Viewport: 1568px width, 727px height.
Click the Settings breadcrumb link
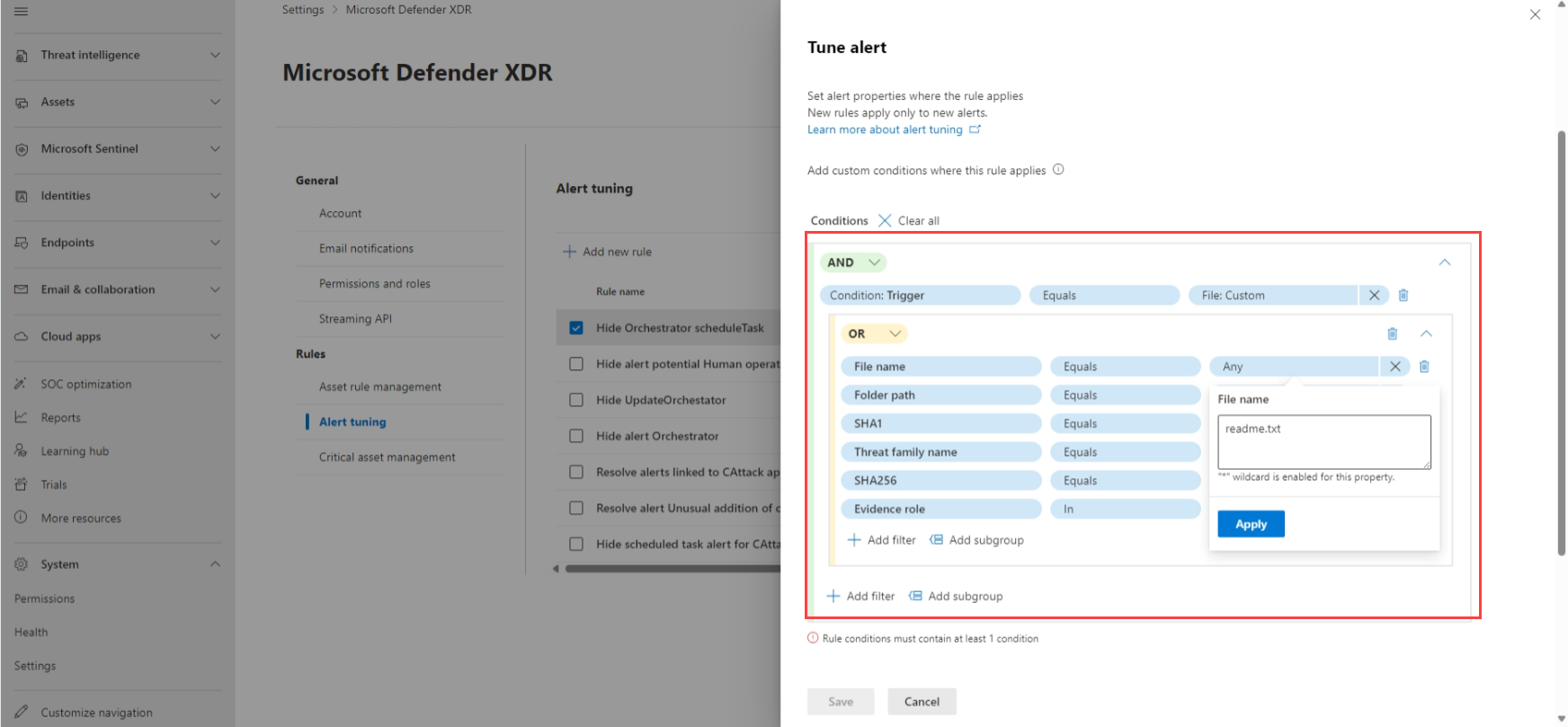tap(303, 10)
